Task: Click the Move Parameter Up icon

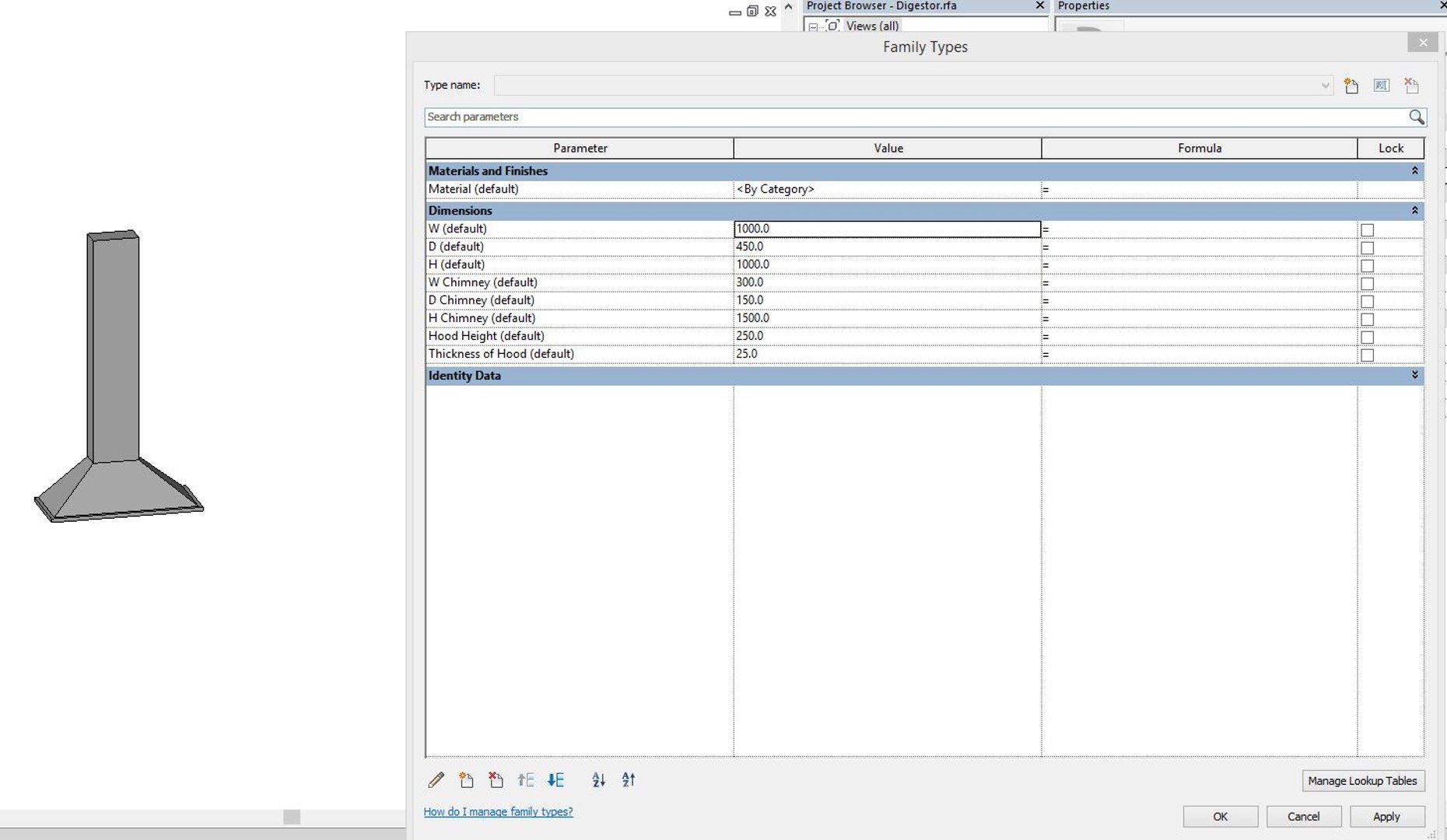Action: pos(526,780)
